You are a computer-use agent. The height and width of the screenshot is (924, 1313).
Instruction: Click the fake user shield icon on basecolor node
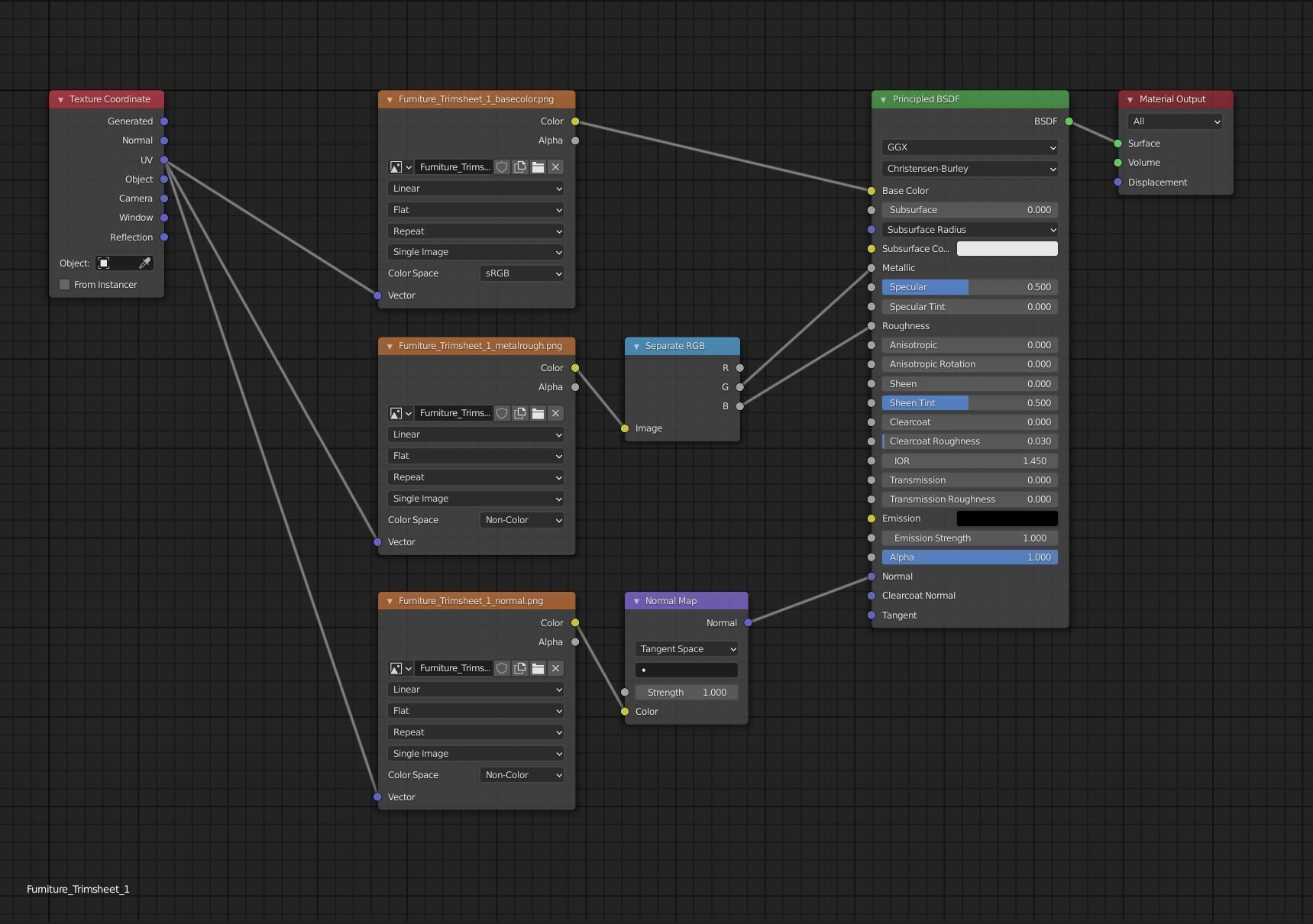click(x=502, y=167)
